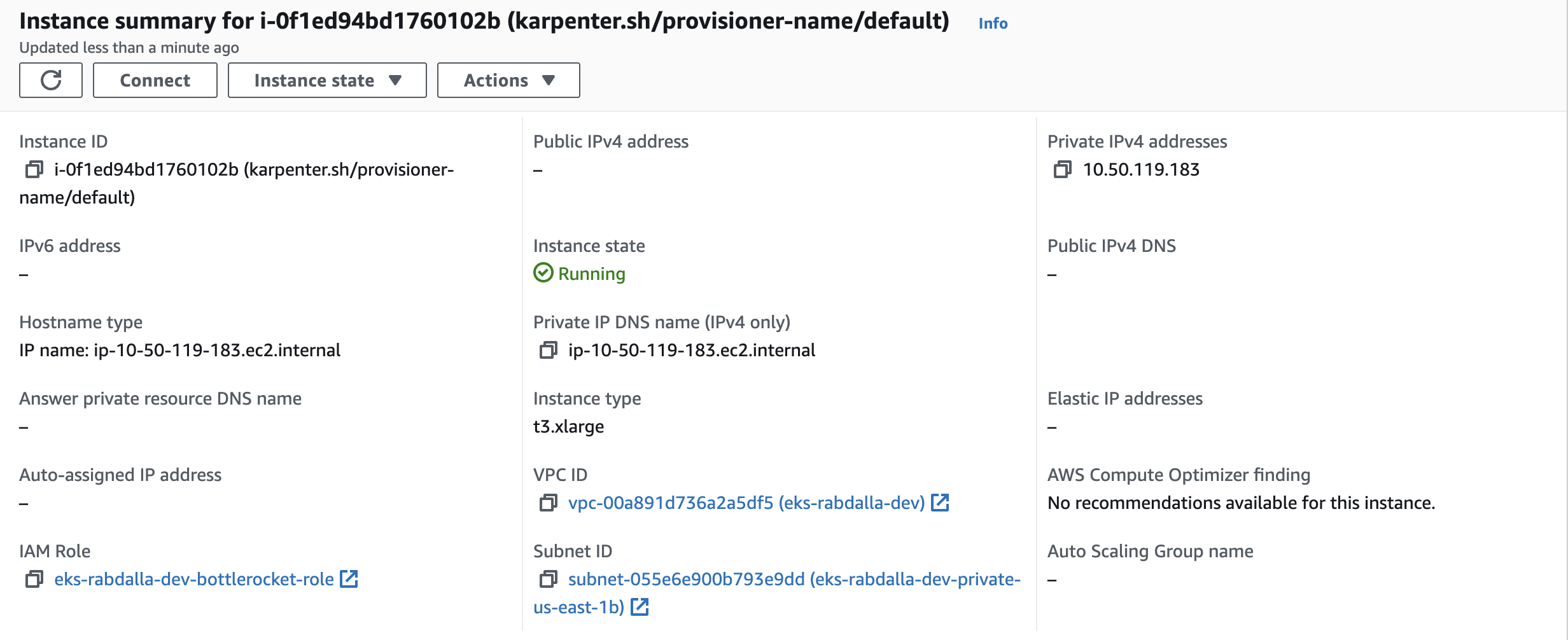1568x640 pixels.
Task: Copy the private IPv4 address 10.50.119.183
Action: coord(1064,170)
